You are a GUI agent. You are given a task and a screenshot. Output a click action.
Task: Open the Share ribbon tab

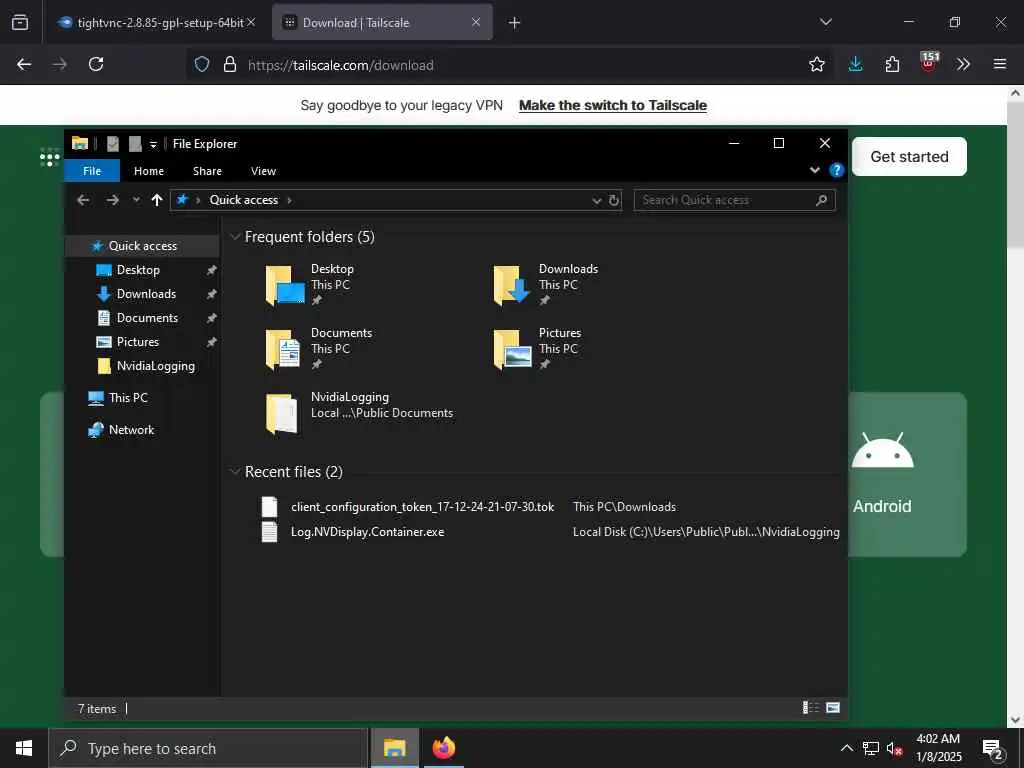click(x=207, y=171)
